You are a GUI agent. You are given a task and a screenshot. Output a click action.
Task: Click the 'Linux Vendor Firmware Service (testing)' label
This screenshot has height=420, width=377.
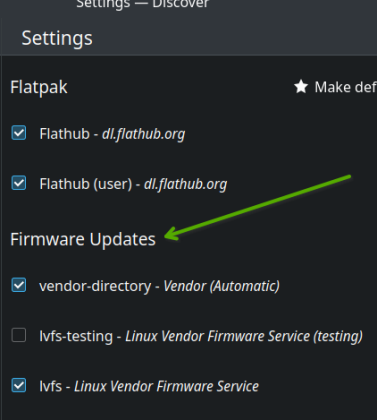(x=244, y=336)
